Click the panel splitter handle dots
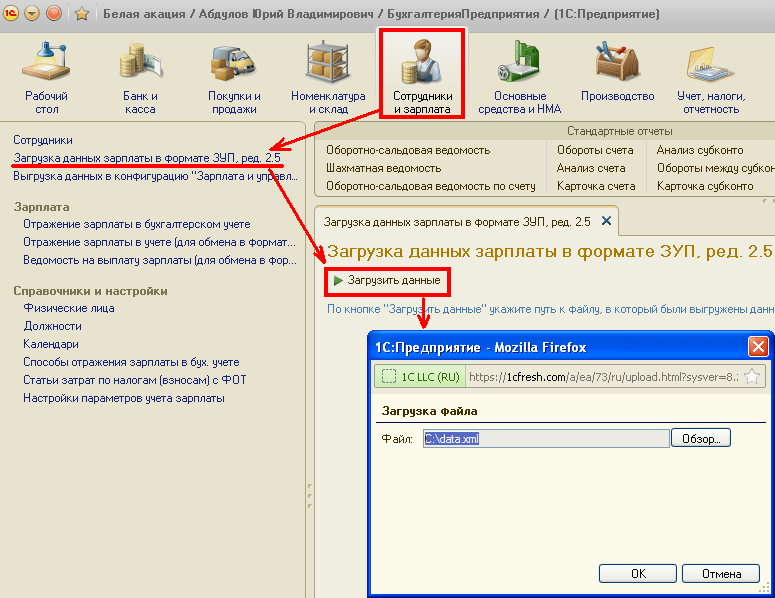Viewport: 775px width, 598px height. [310, 496]
